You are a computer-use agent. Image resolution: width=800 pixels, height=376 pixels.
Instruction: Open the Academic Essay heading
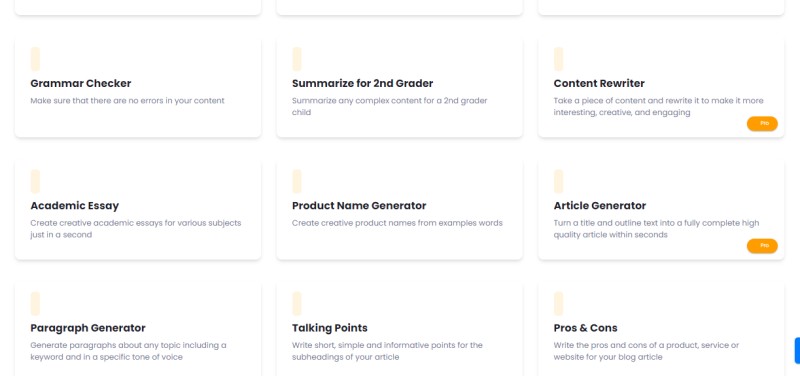[74, 206]
